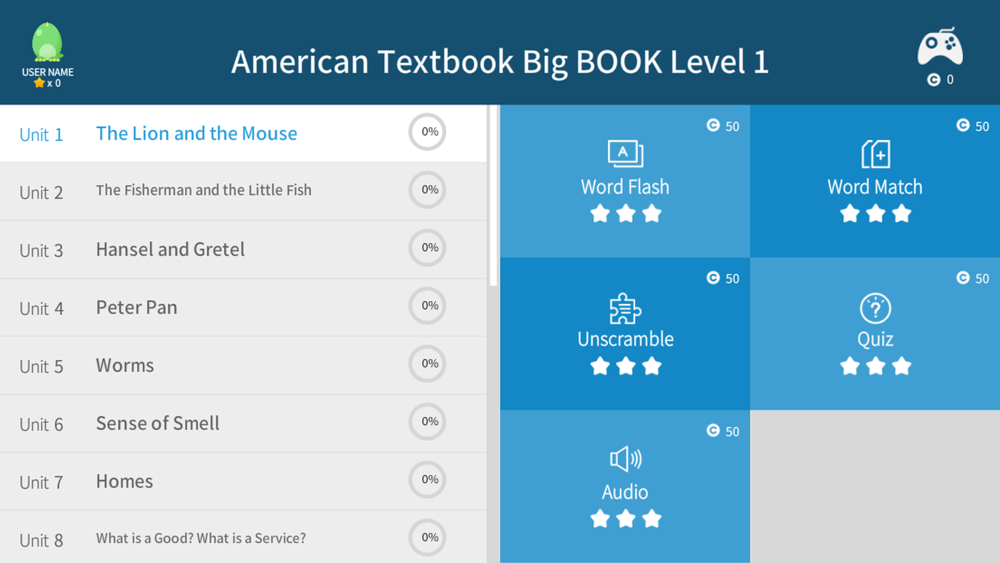
Task: Click the coin counter under the controller
Action: click(x=941, y=80)
